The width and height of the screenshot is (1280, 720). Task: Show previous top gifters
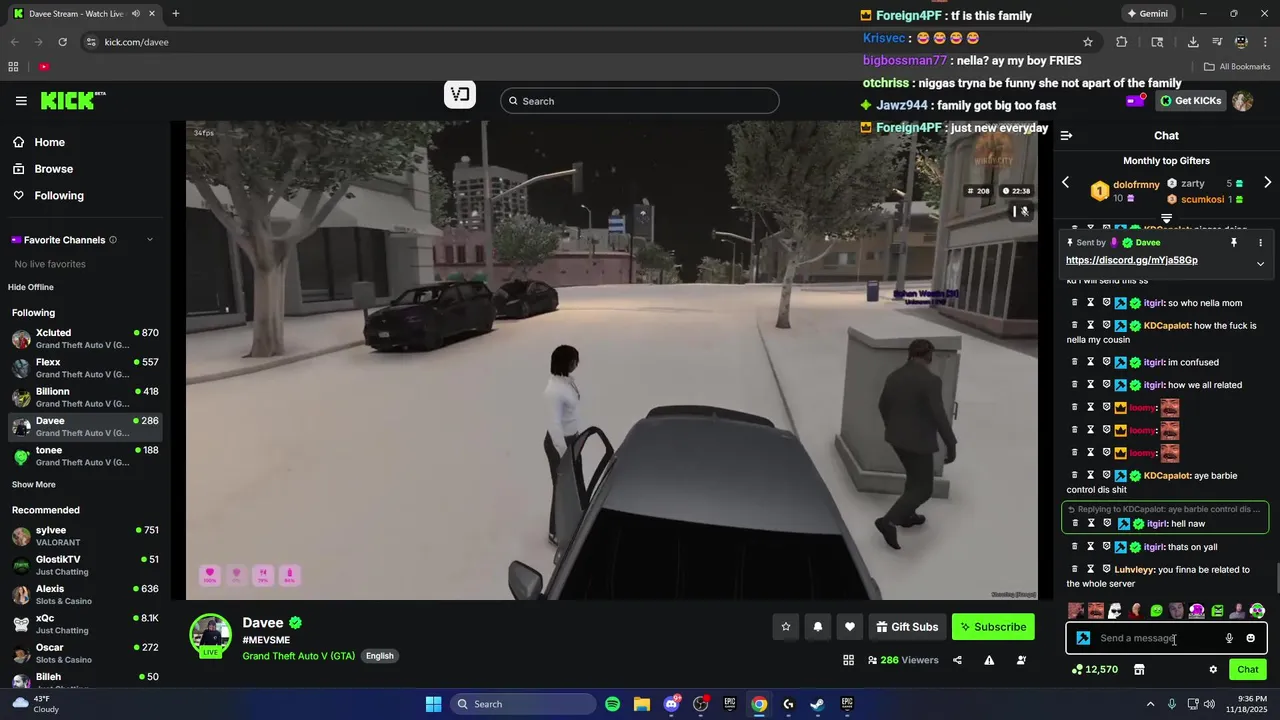(x=1066, y=183)
